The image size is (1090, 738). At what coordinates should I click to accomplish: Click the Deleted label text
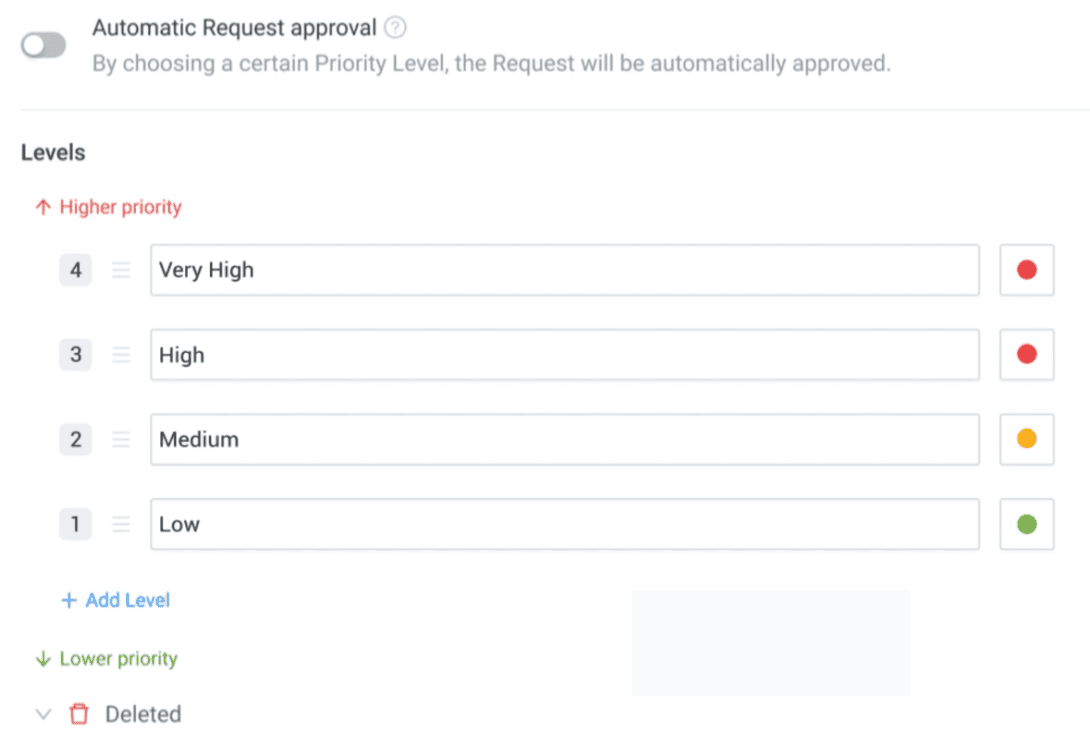[x=142, y=713]
